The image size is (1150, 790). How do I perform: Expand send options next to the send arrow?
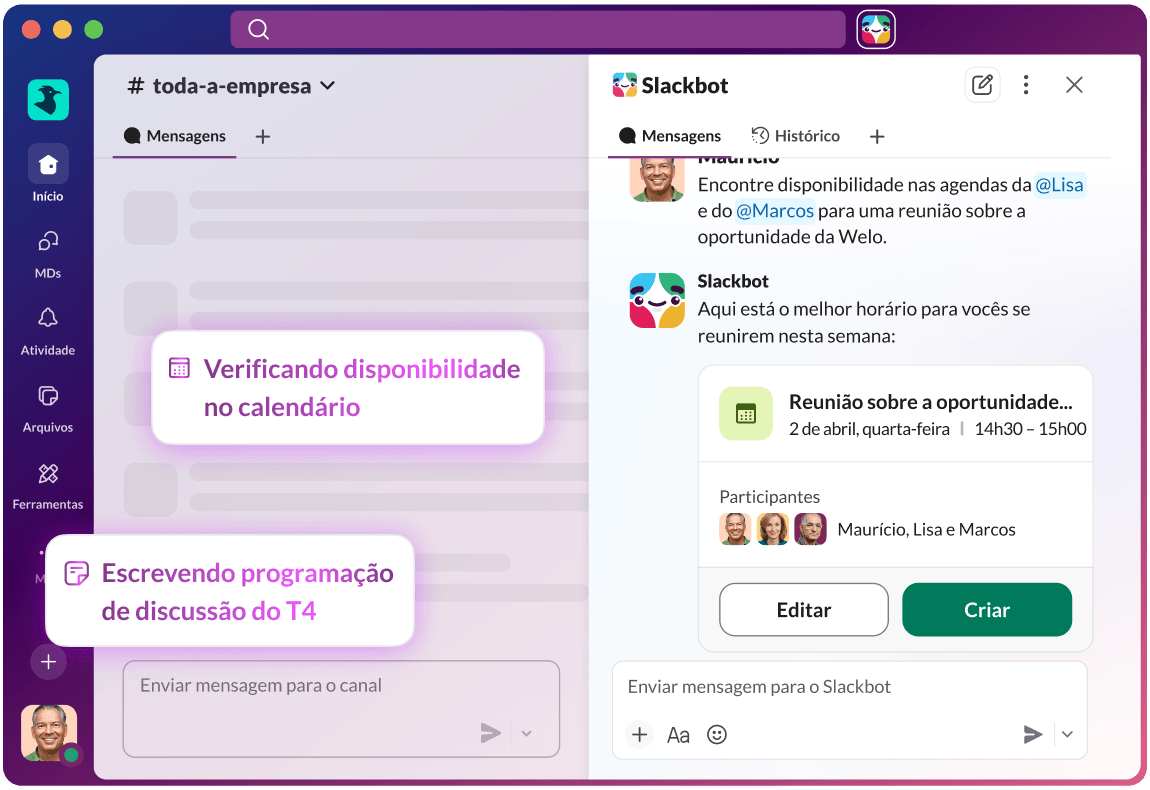1067,734
